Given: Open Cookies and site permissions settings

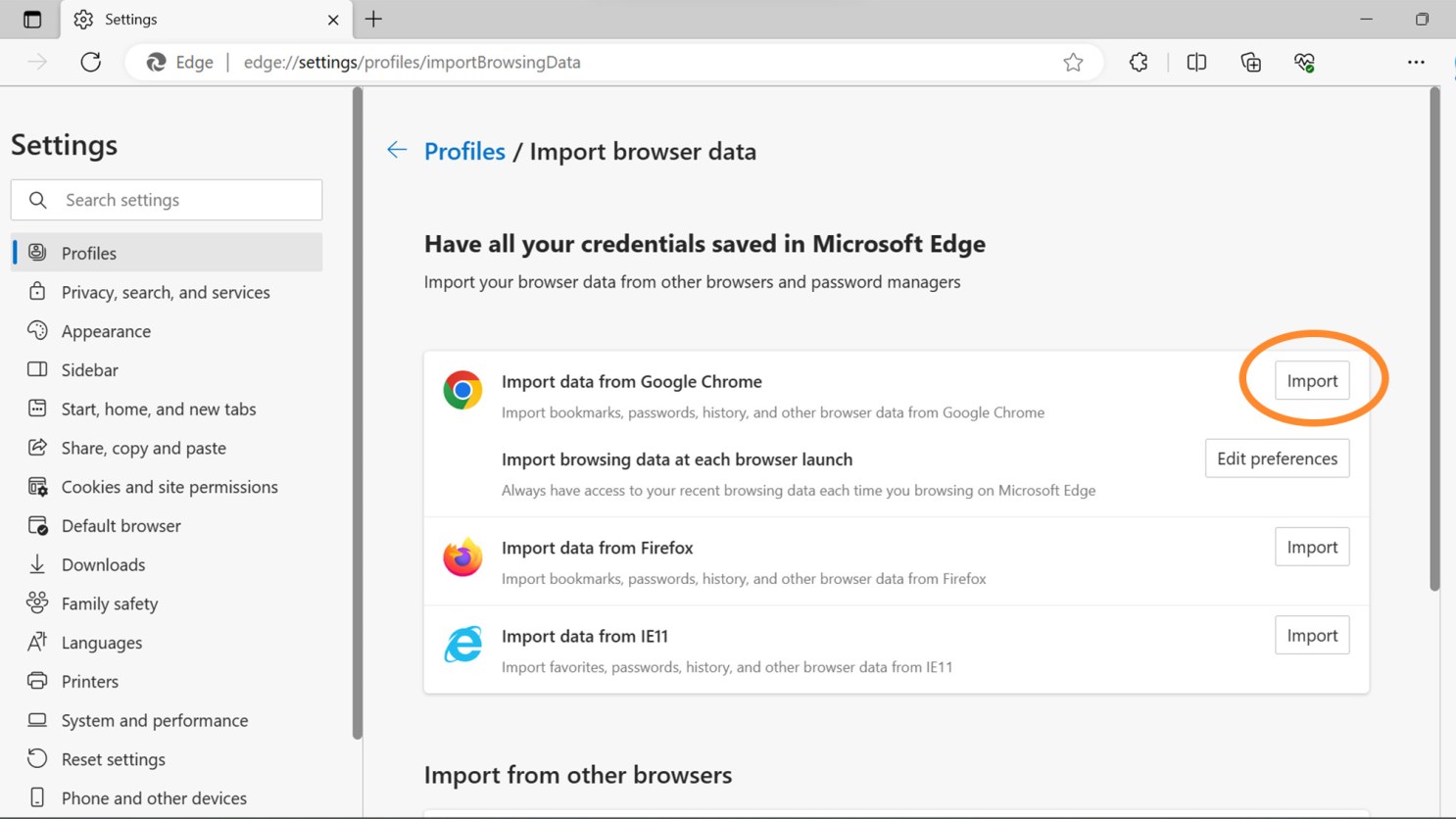Looking at the screenshot, I should (x=169, y=487).
